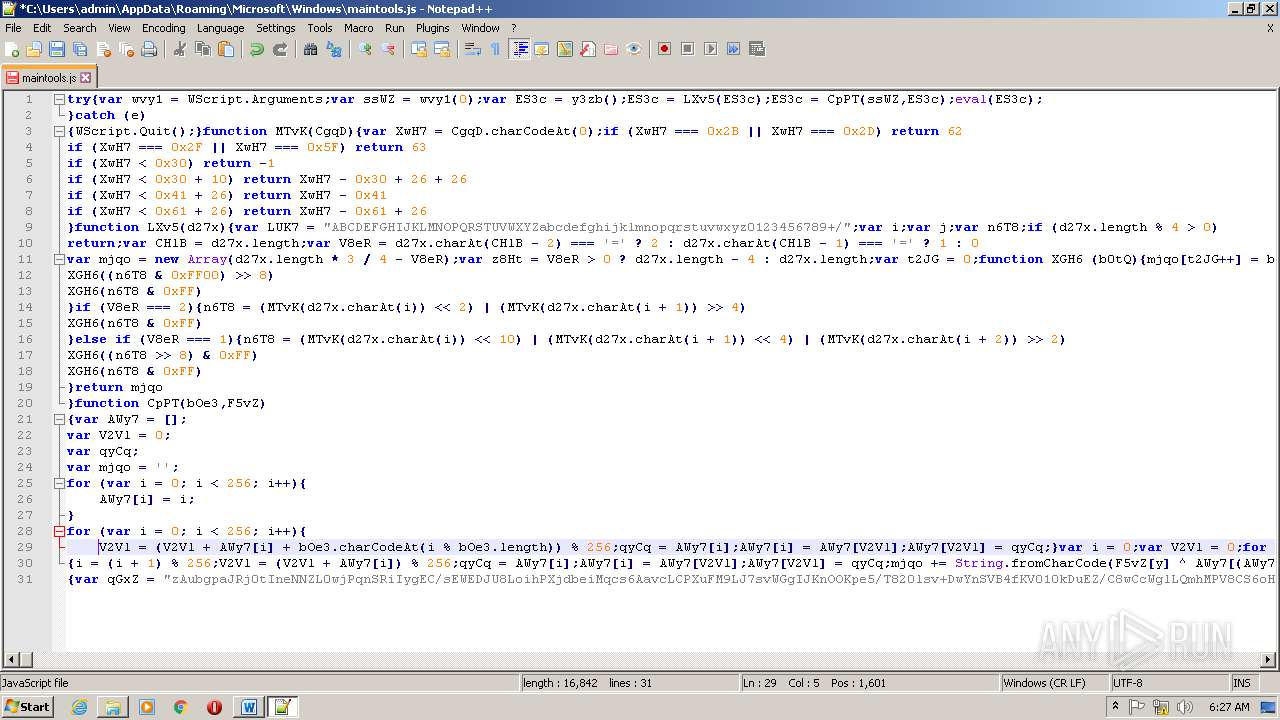1280x720 pixels.
Task: Click the Close document toolbar icon
Action: point(103,49)
